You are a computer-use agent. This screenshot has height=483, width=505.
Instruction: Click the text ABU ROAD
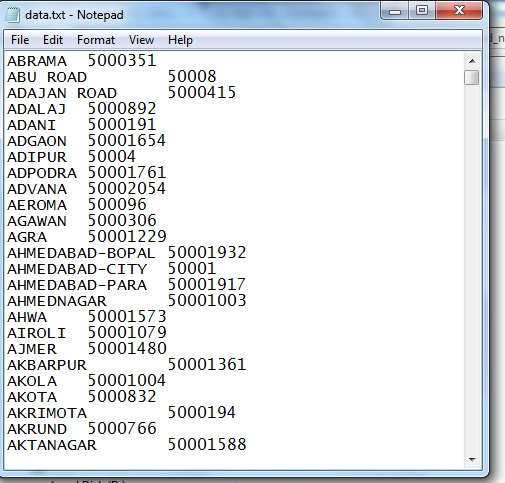click(47, 77)
